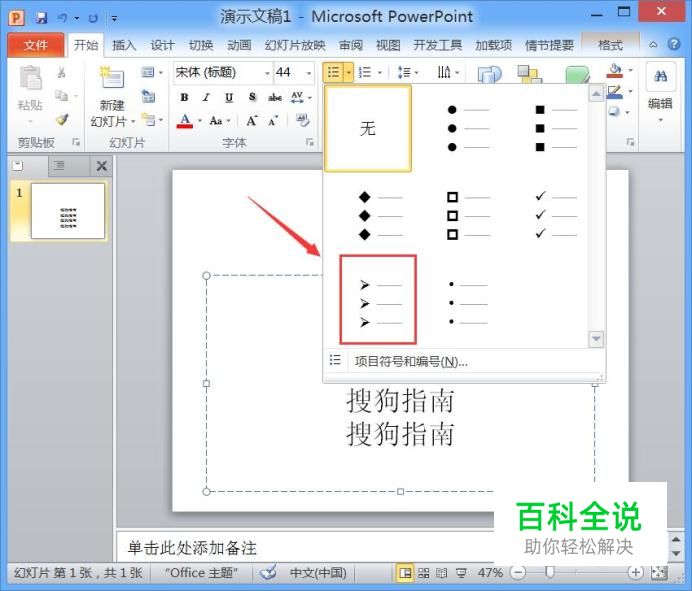
Task: Open font color dropdown arrow
Action: (x=199, y=120)
